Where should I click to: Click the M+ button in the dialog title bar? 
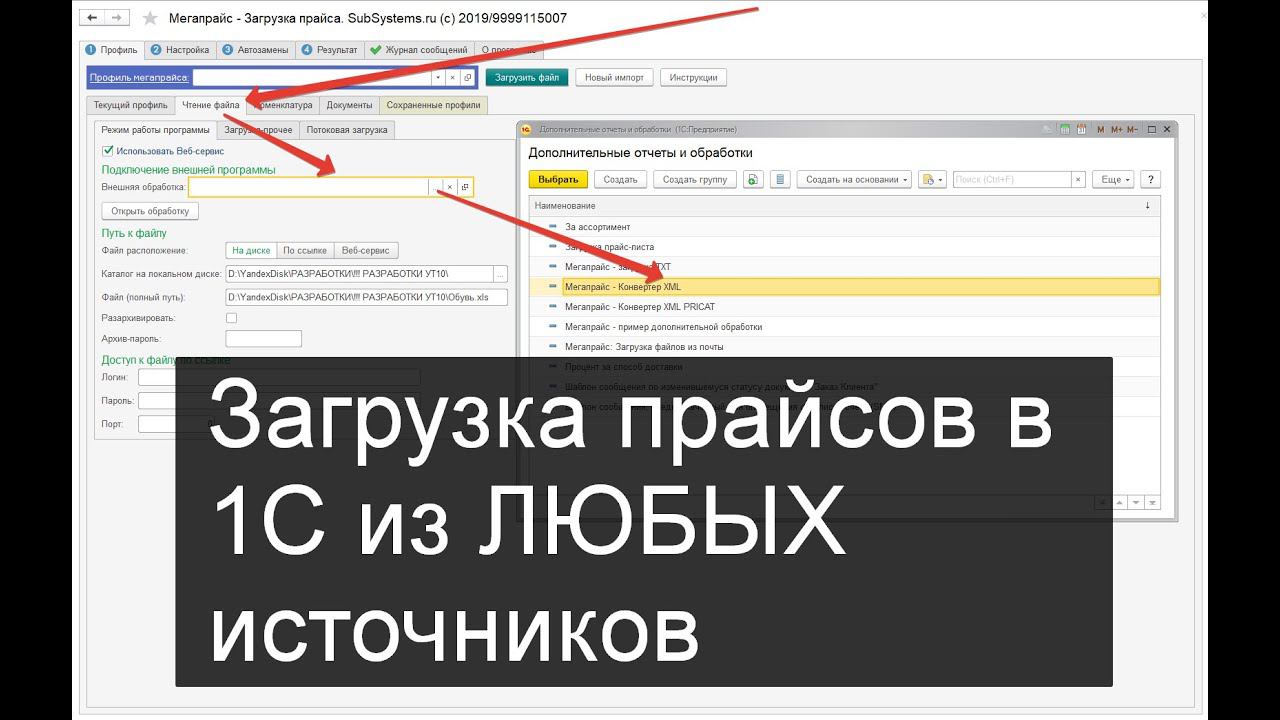(1116, 129)
